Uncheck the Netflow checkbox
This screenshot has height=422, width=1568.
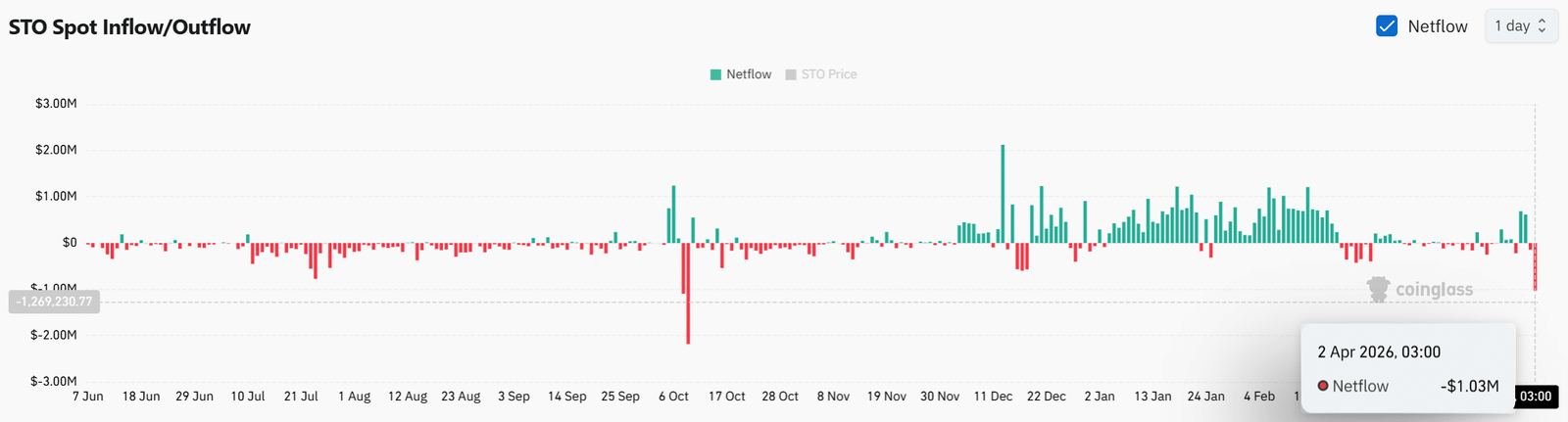pos(1386,26)
